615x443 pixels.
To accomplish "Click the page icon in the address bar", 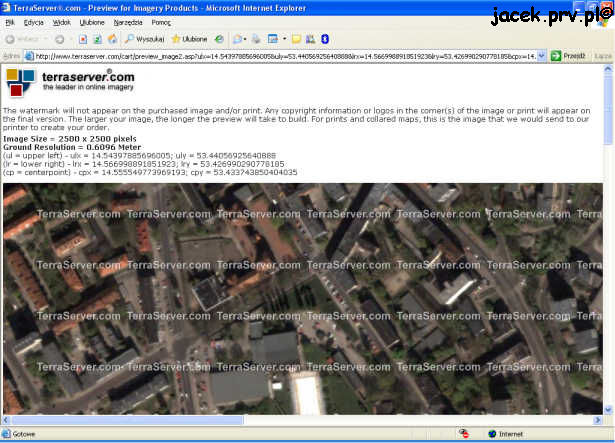I will 29,57.
